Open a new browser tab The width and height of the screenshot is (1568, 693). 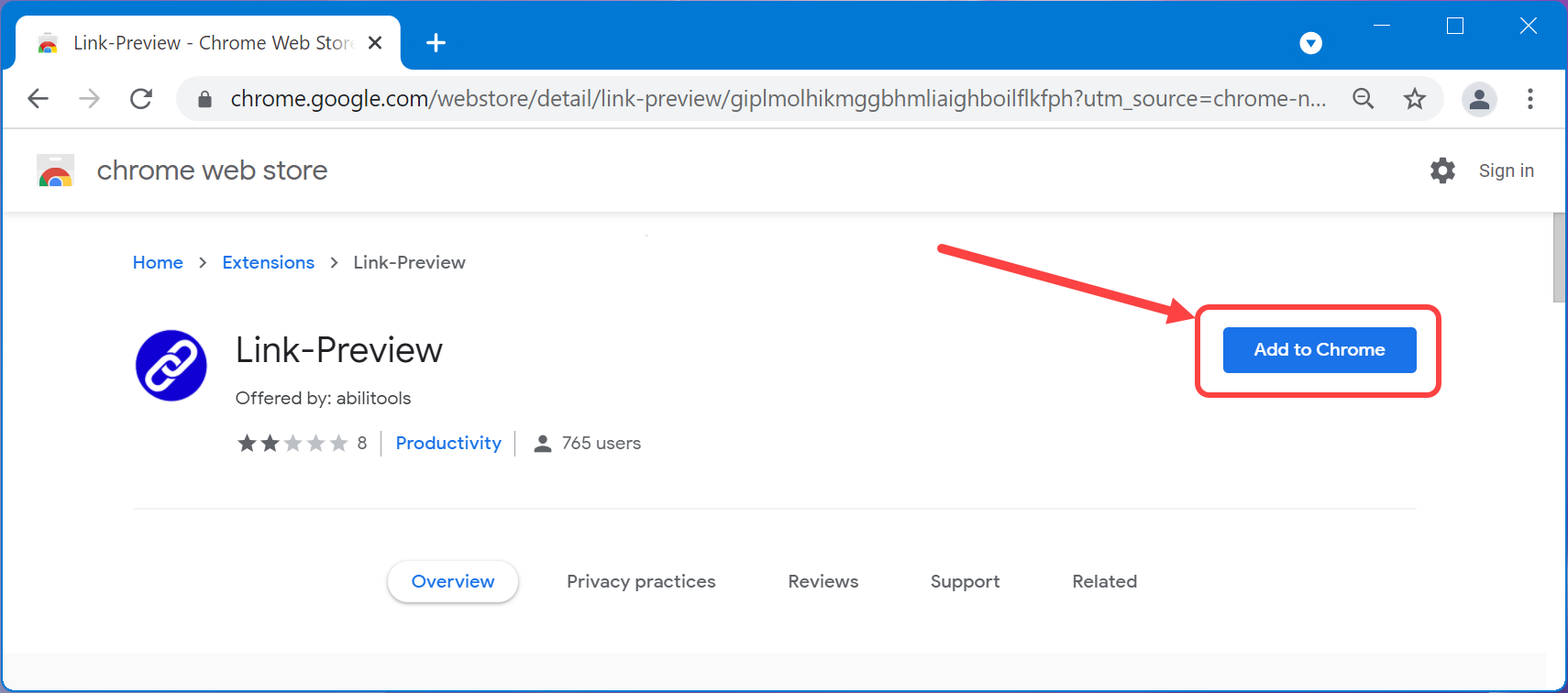tap(436, 43)
